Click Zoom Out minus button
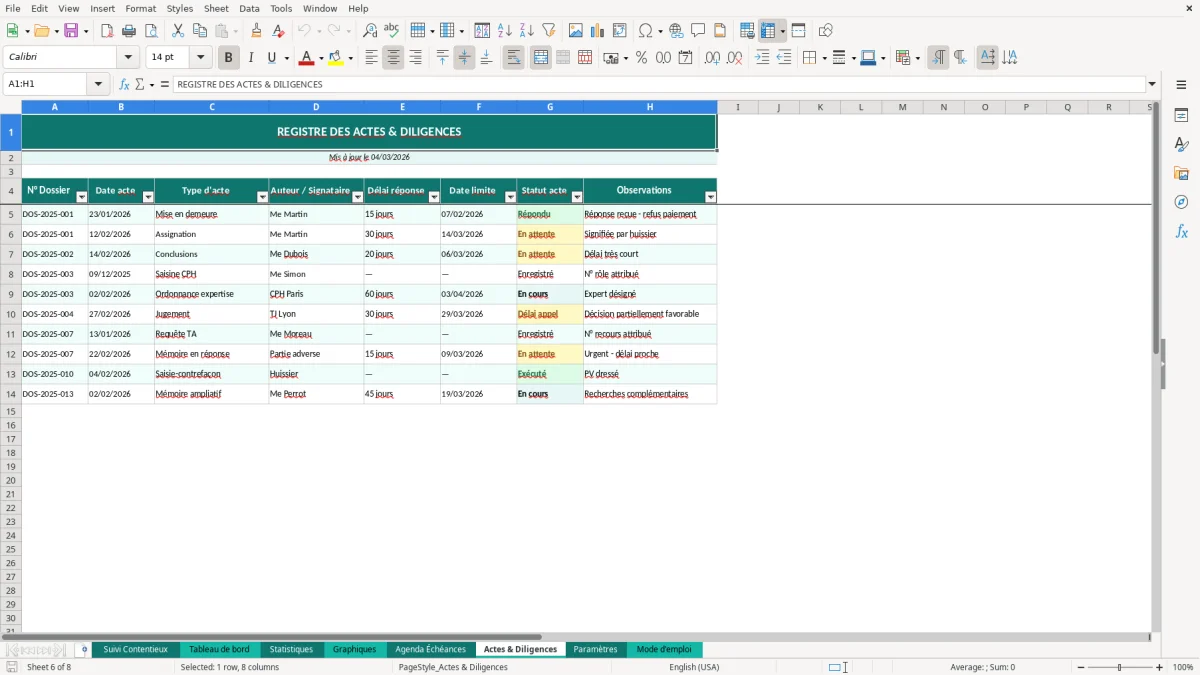Viewport: 1200px width, 675px height. pos(1081,667)
